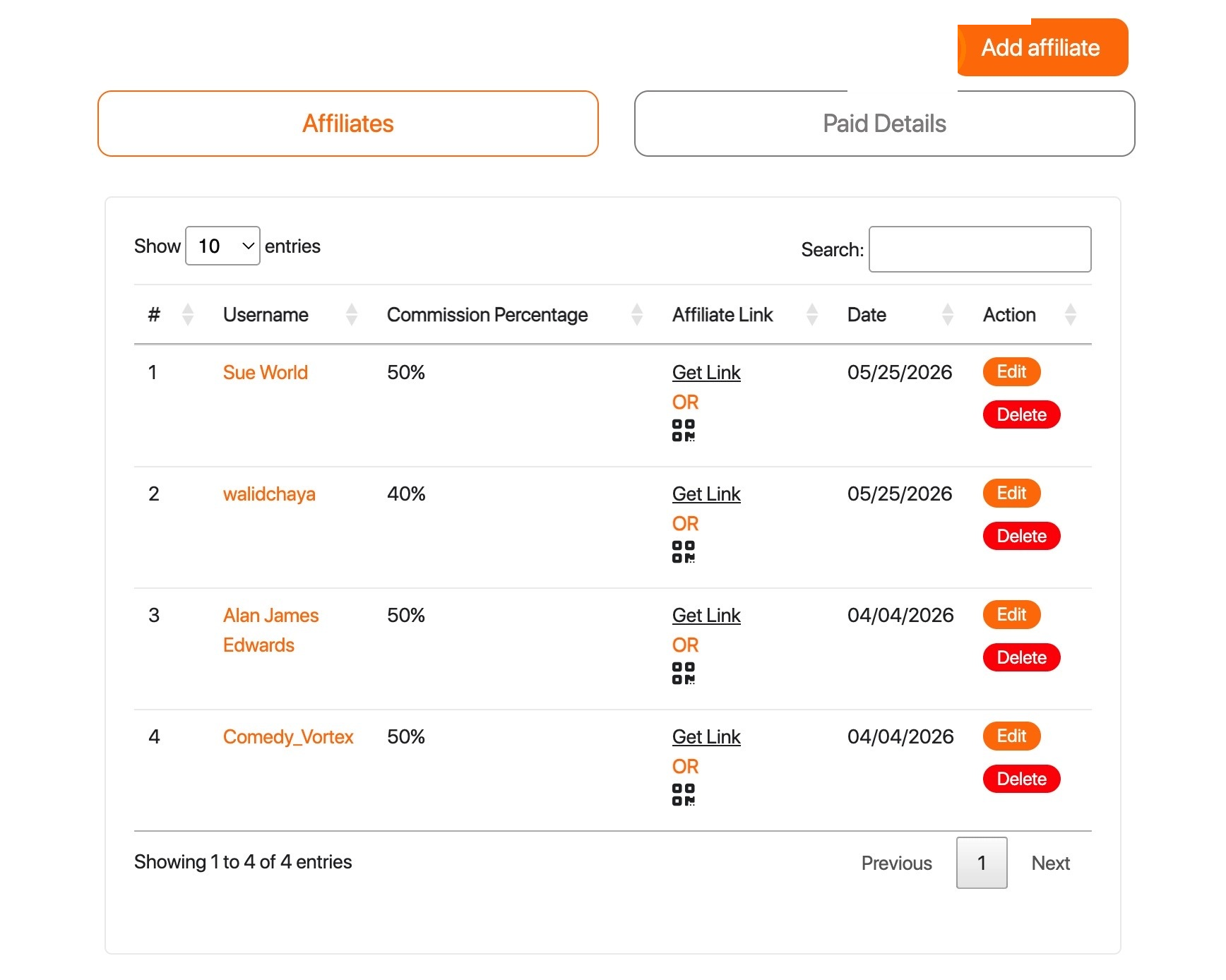Get Link for Sue World
Viewport: 1226px width, 980px height.
point(706,373)
